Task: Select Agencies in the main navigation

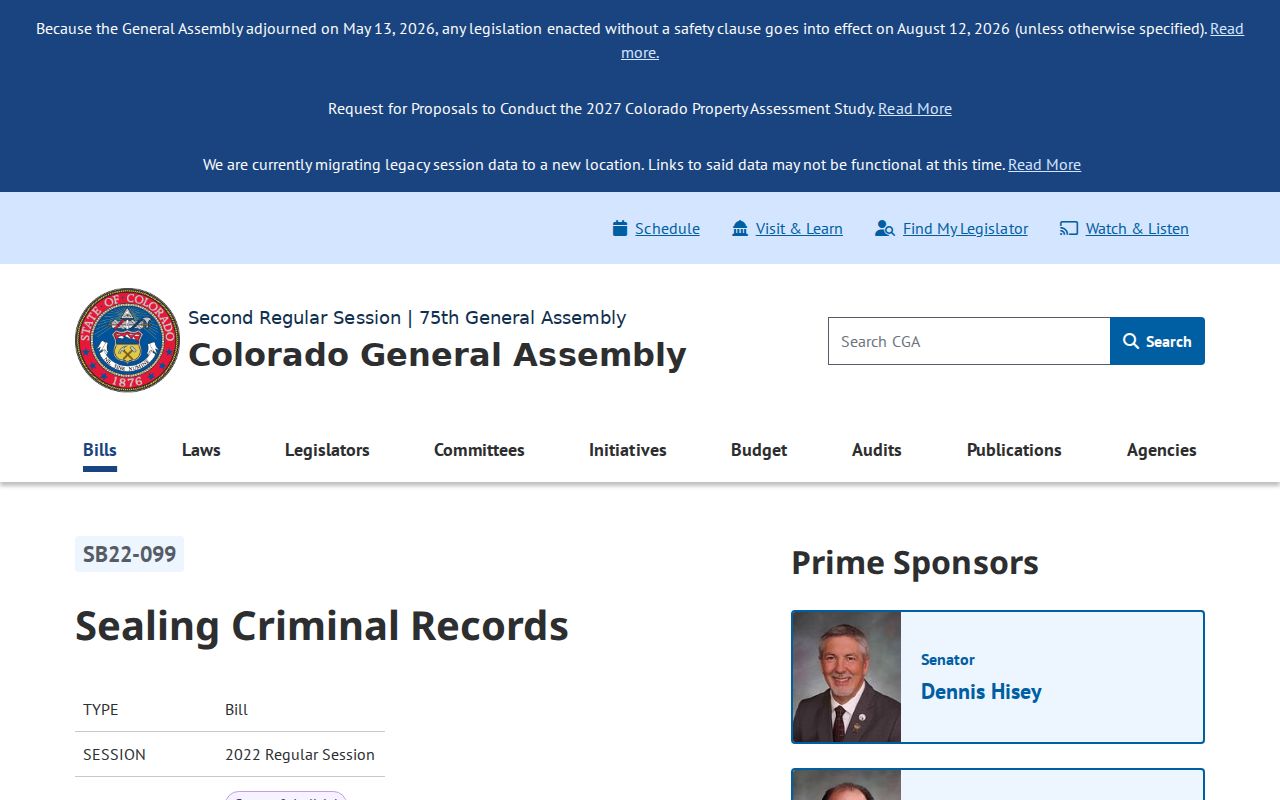Action: [1162, 450]
